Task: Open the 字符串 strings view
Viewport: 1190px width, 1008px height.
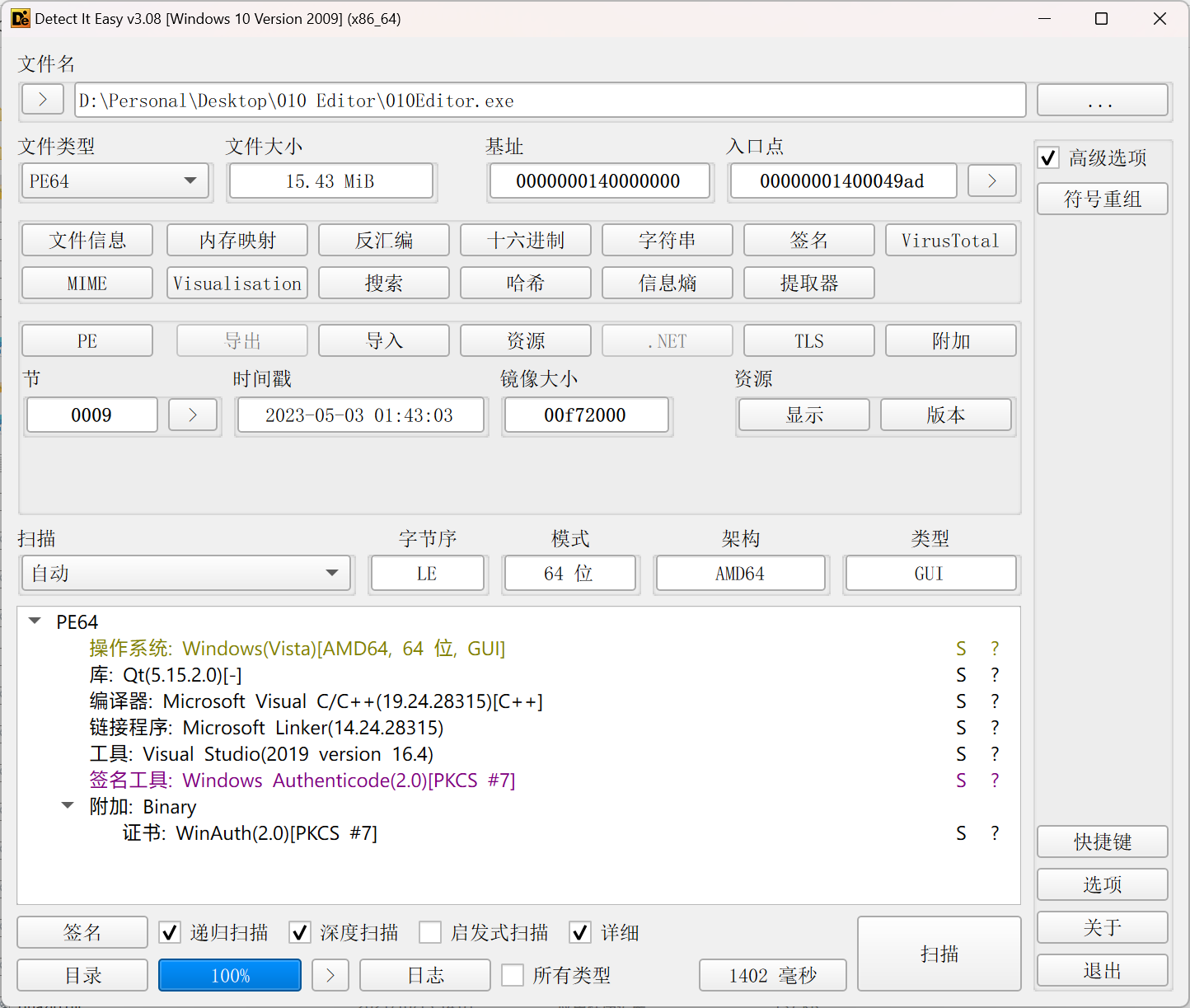Action: coord(668,240)
